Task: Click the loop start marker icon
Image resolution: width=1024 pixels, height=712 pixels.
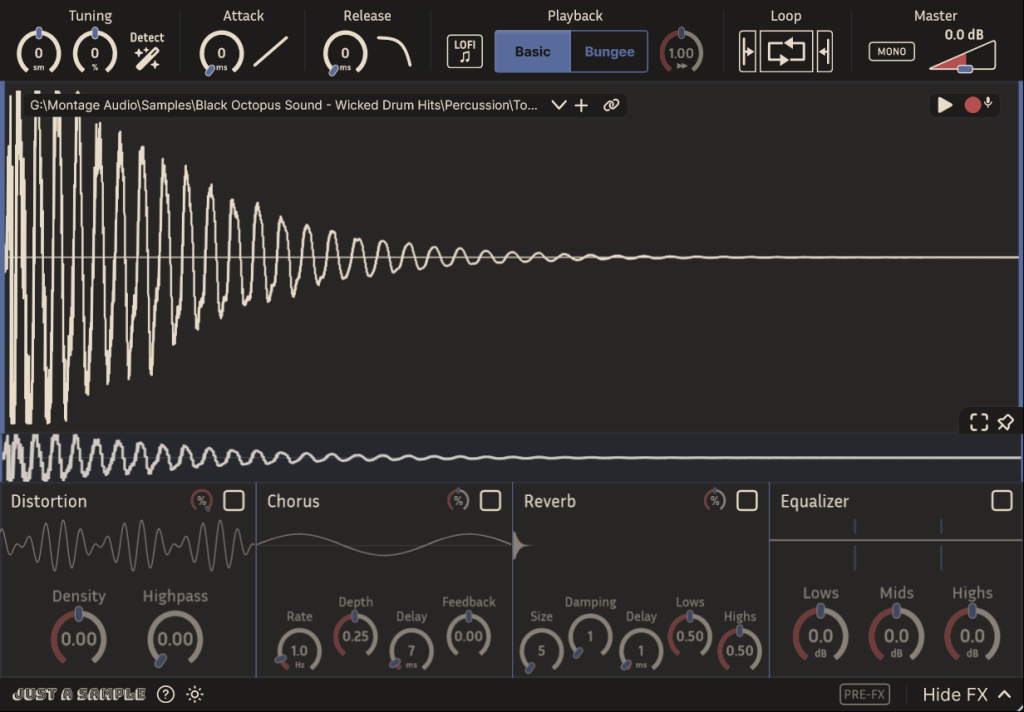Action: point(748,52)
